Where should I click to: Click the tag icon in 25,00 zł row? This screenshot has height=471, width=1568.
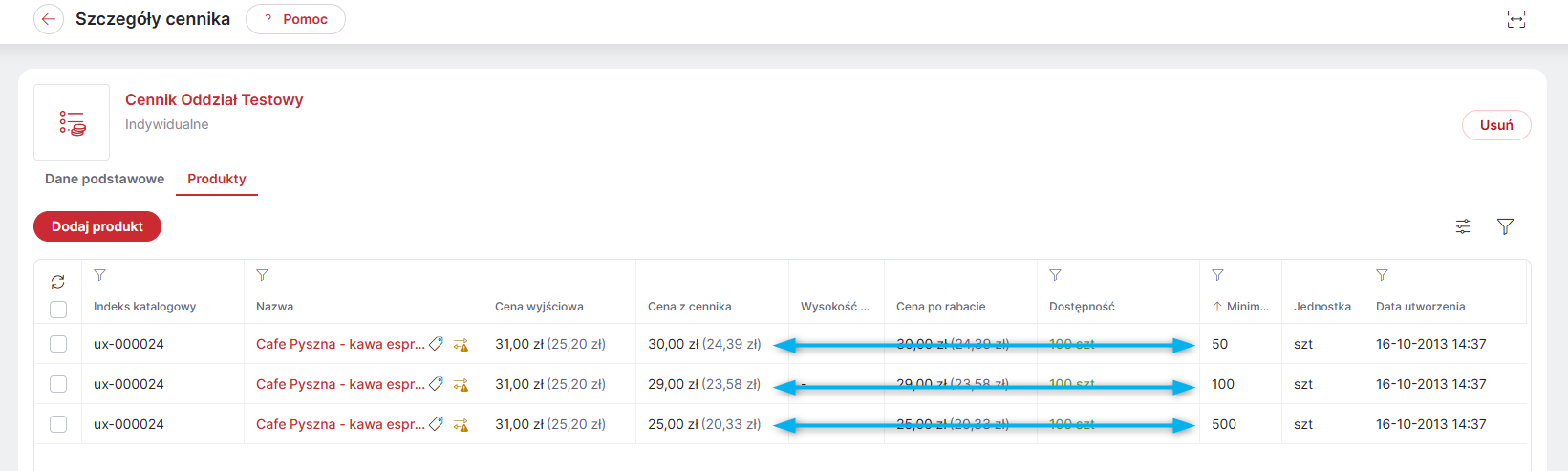pos(437,424)
